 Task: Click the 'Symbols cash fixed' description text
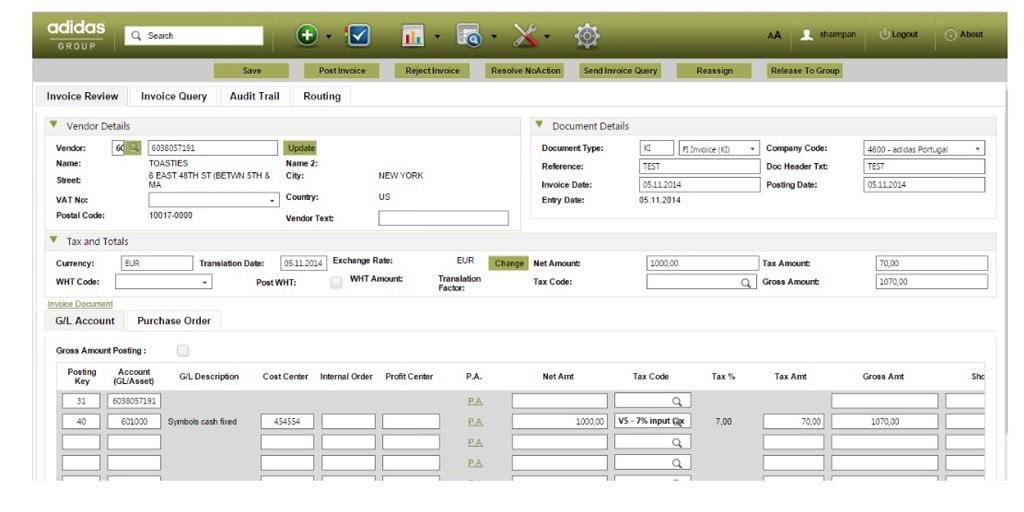(202, 422)
